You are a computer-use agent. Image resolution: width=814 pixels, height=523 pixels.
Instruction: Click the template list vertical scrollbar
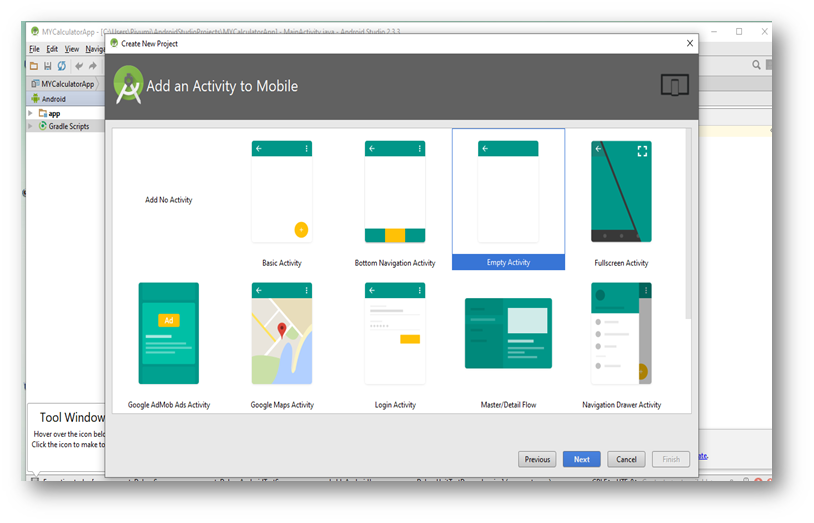[x=688, y=223]
